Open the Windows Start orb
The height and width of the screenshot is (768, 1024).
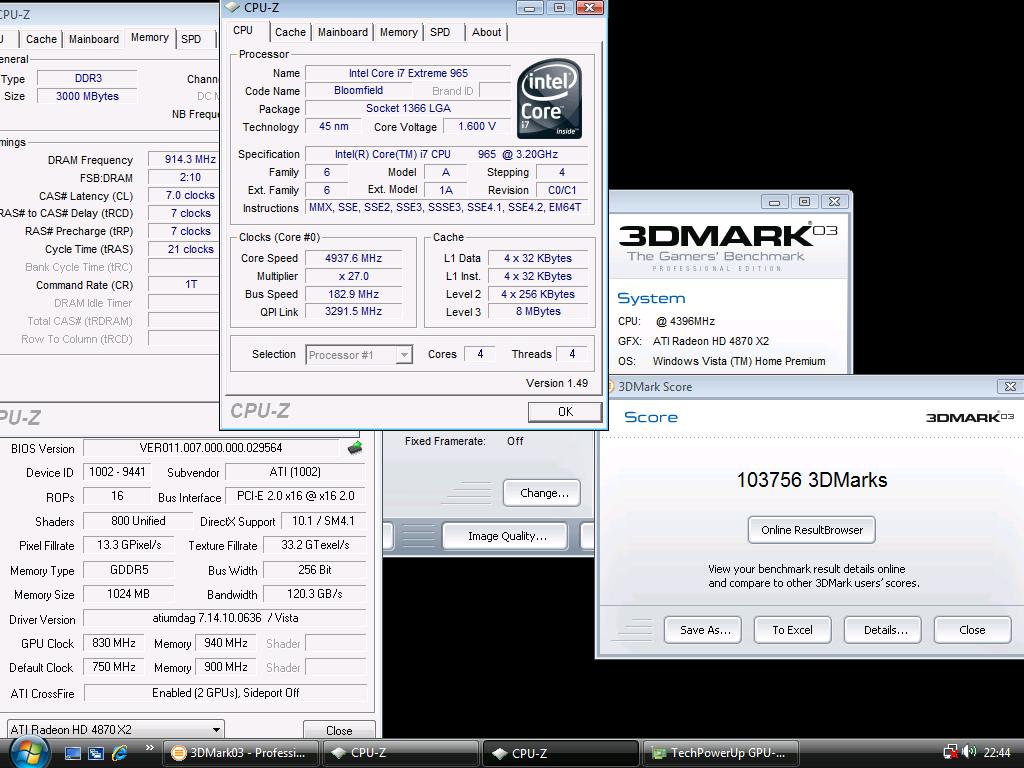[x=28, y=753]
